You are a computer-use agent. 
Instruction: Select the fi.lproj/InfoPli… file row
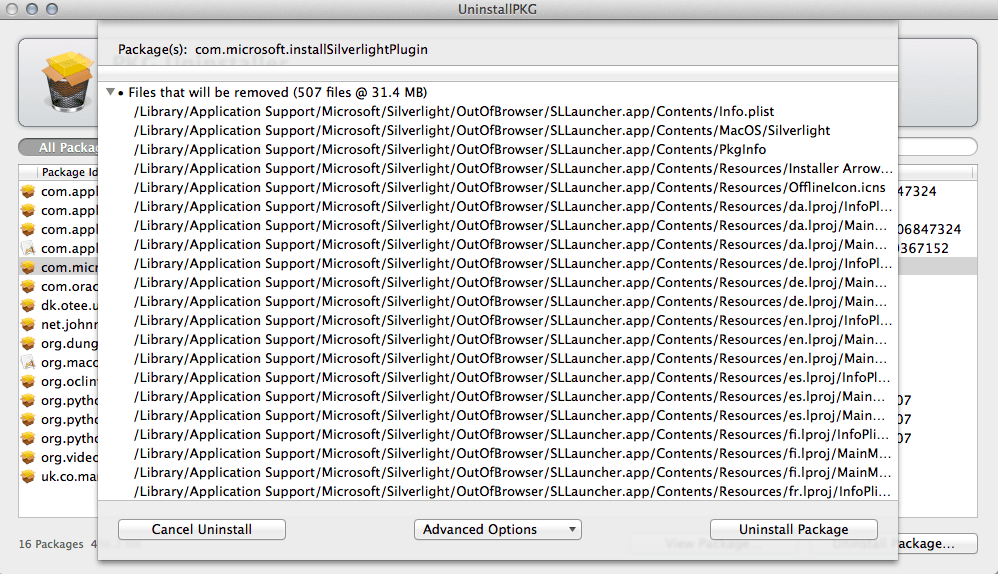[498, 435]
